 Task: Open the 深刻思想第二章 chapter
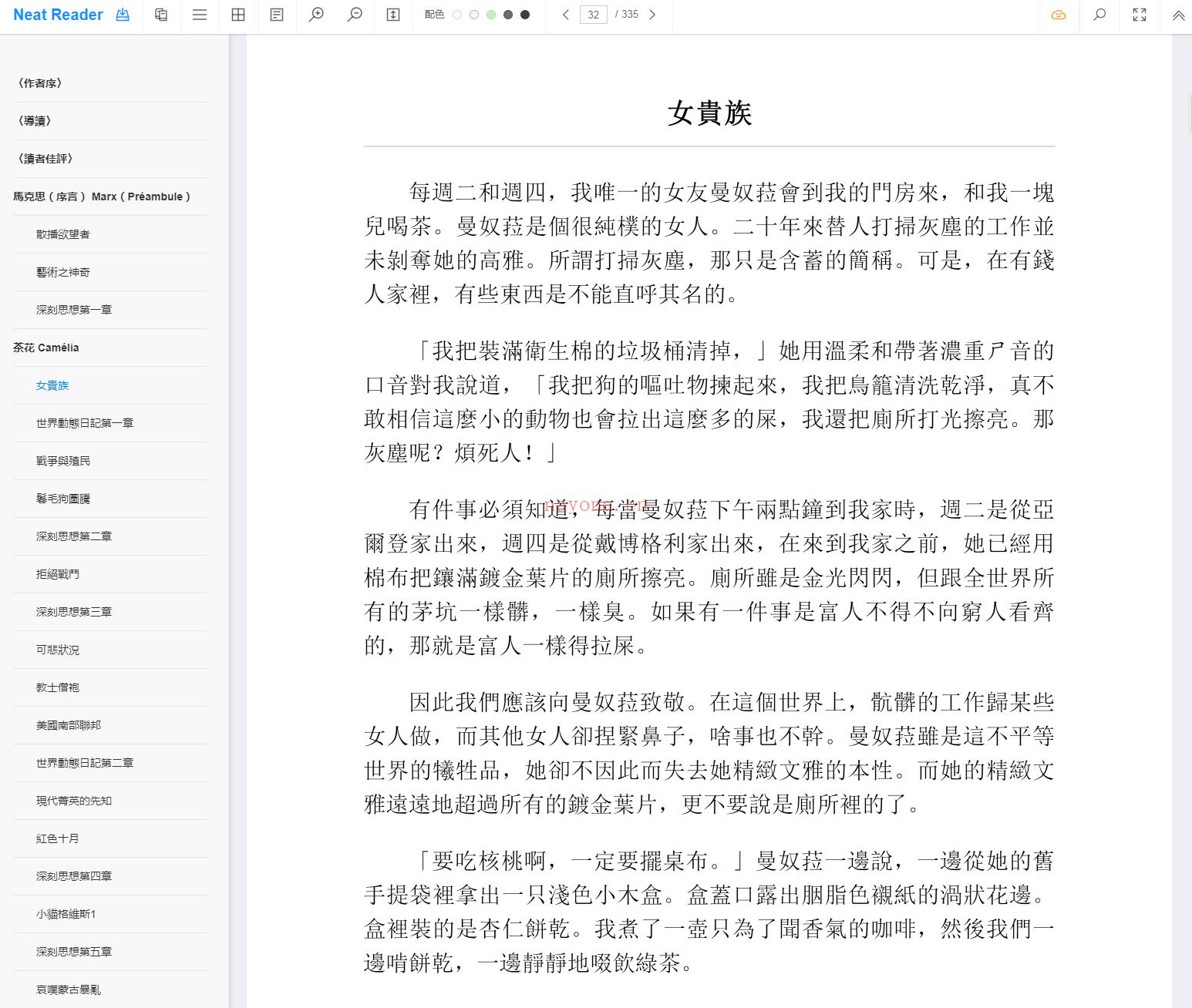(74, 536)
